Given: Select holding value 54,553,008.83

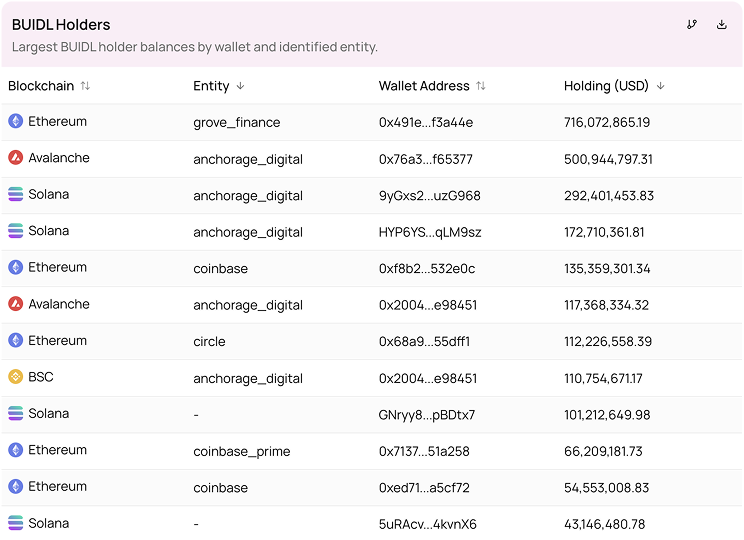Looking at the screenshot, I should 606,488.
